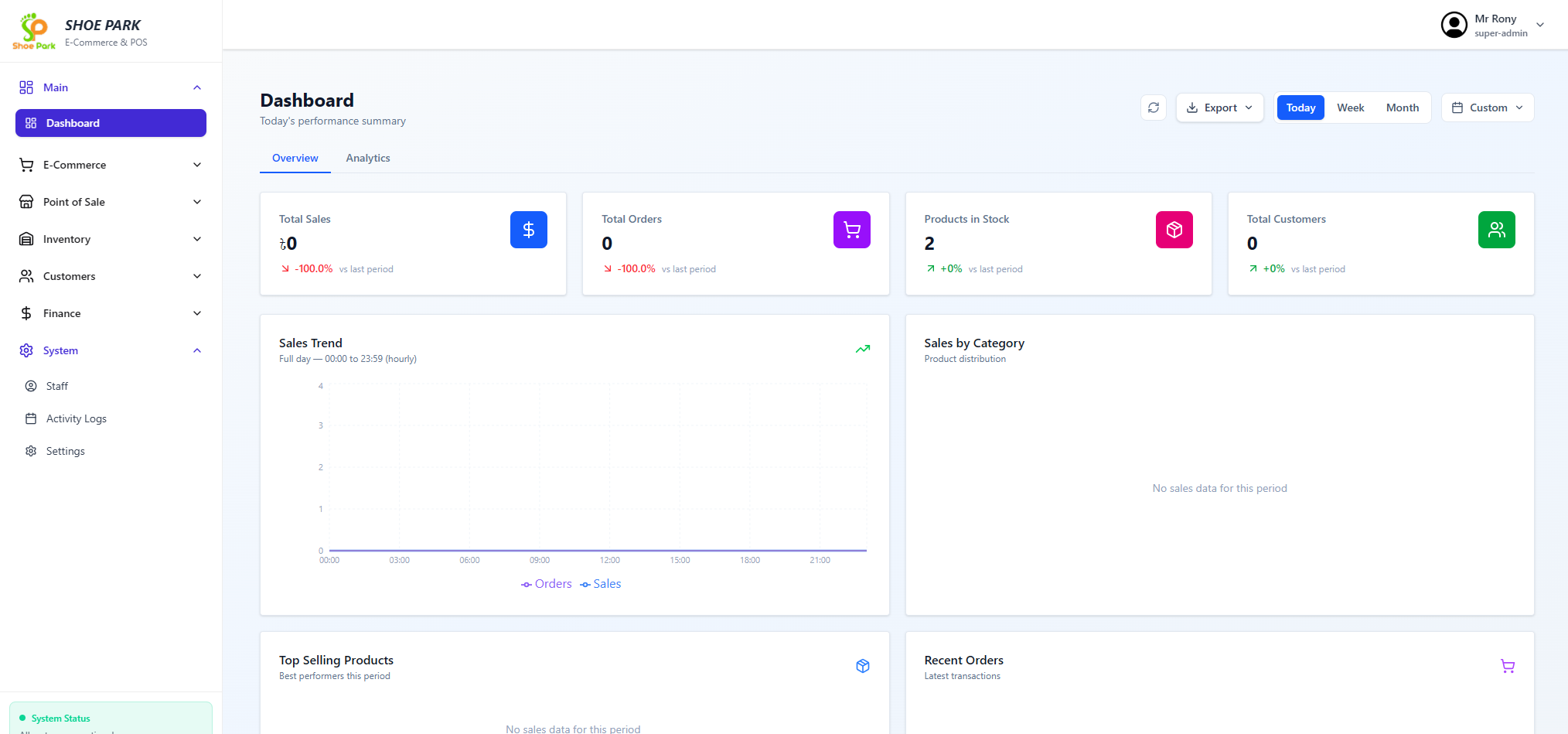
Task: Click the Customers people icon in sidebar
Action: click(26, 276)
